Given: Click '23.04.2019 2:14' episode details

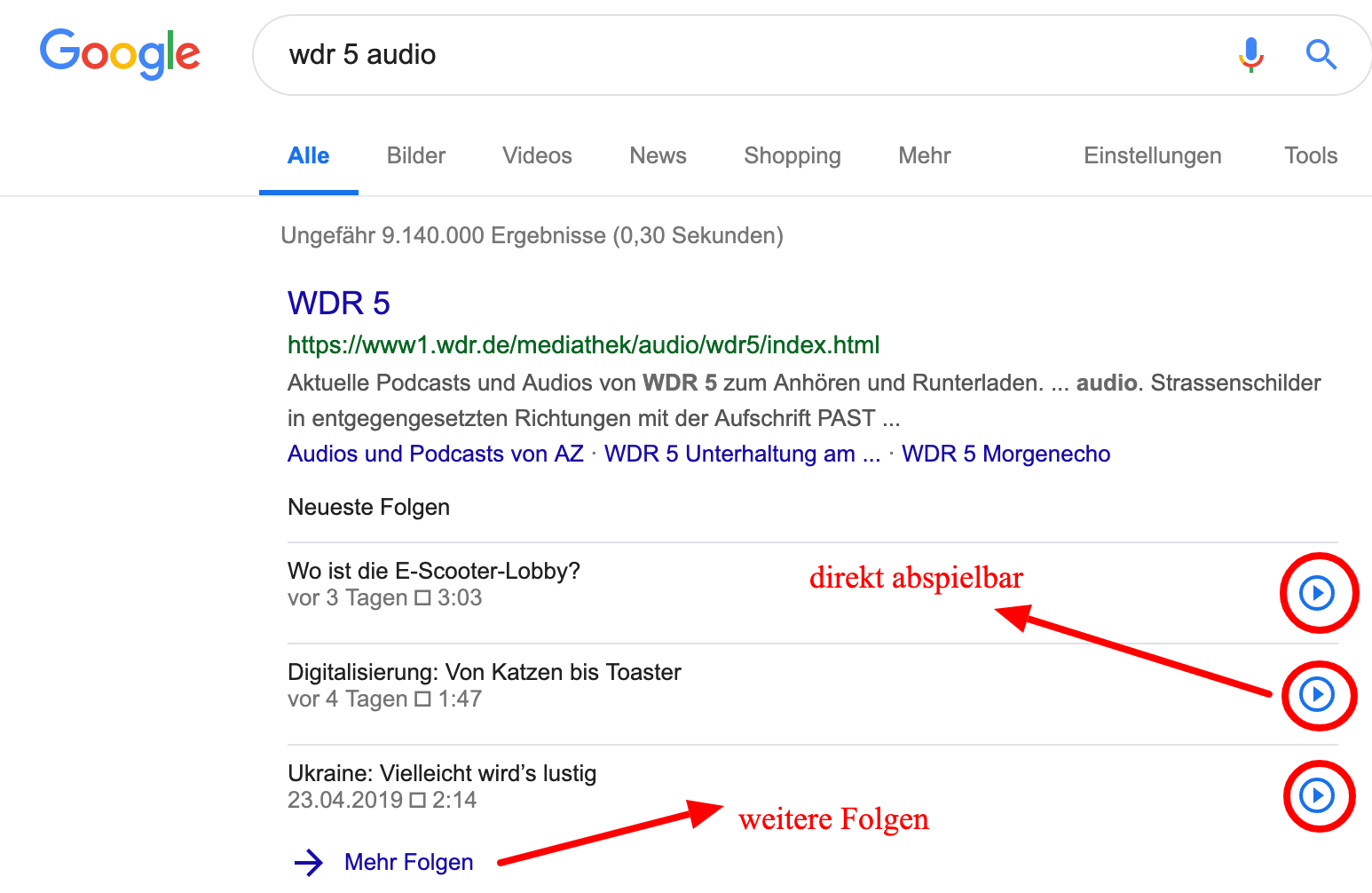Looking at the screenshot, I should [382, 801].
